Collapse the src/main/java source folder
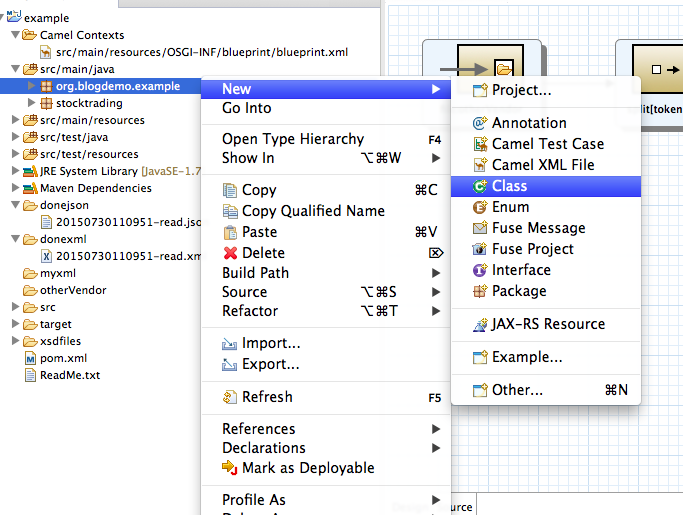Screen dimensions: 683x515 (x=15, y=68)
